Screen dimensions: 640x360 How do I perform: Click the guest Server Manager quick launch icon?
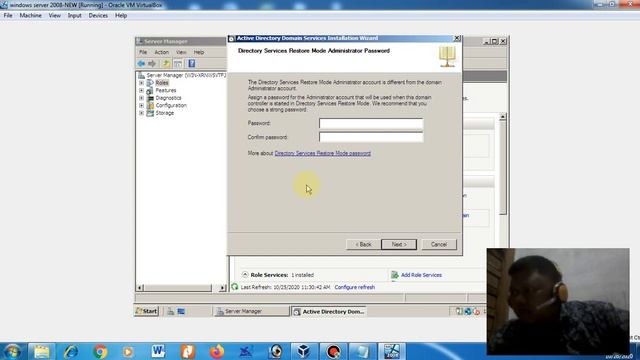coord(171,311)
